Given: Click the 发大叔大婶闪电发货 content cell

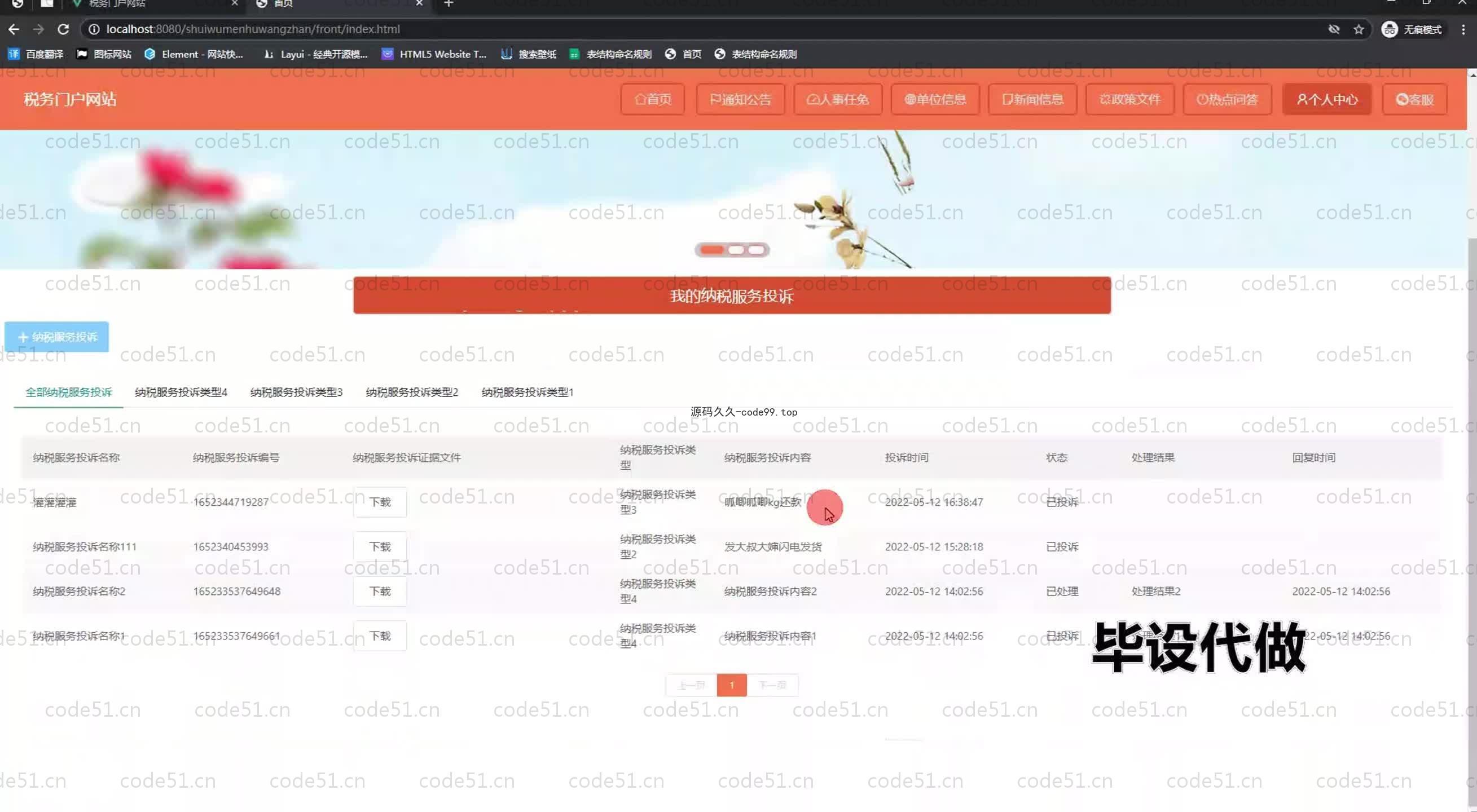Looking at the screenshot, I should pos(773,546).
